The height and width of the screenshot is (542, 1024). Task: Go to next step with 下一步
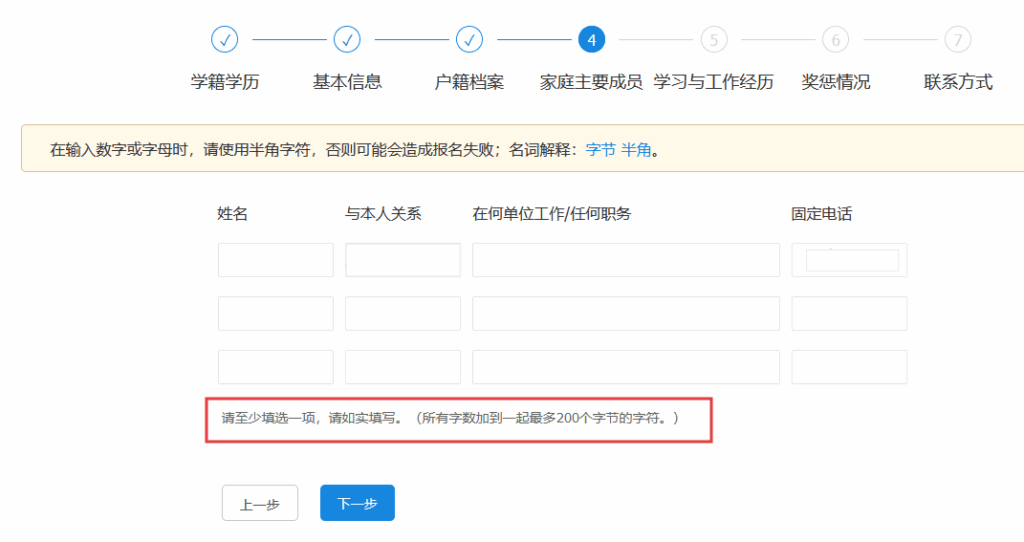pos(357,504)
